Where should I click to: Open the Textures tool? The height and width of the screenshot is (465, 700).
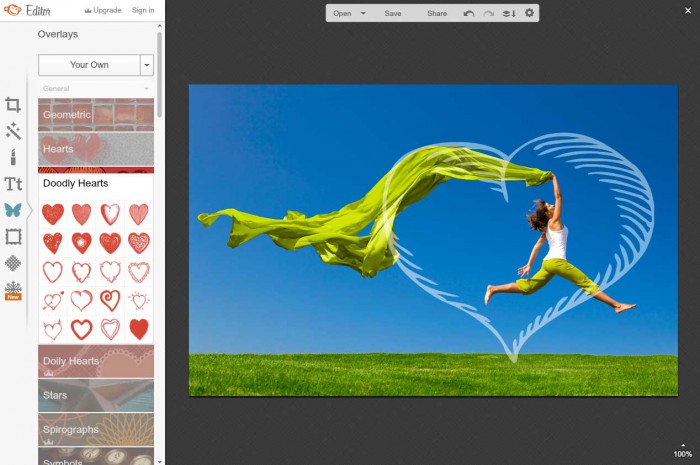13,263
